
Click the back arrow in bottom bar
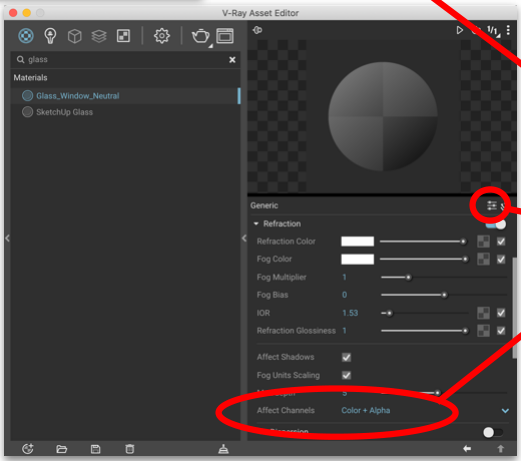(467, 449)
